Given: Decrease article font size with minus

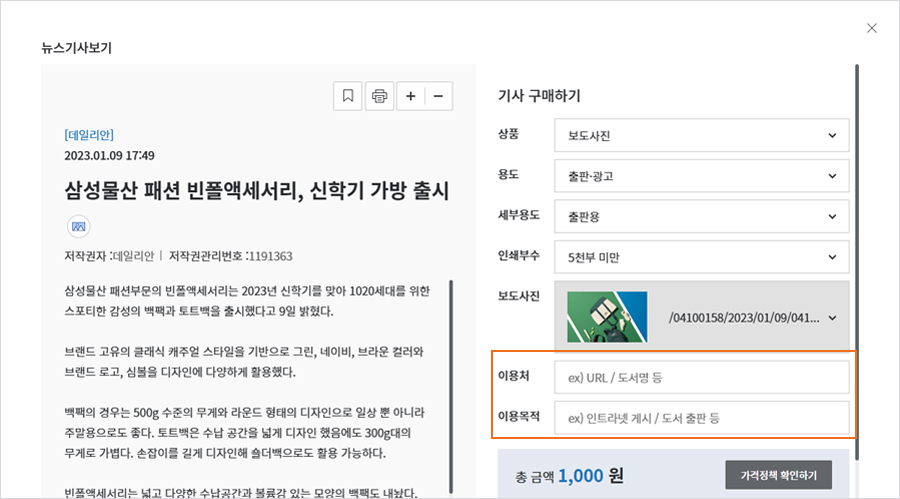Looking at the screenshot, I should [x=439, y=96].
